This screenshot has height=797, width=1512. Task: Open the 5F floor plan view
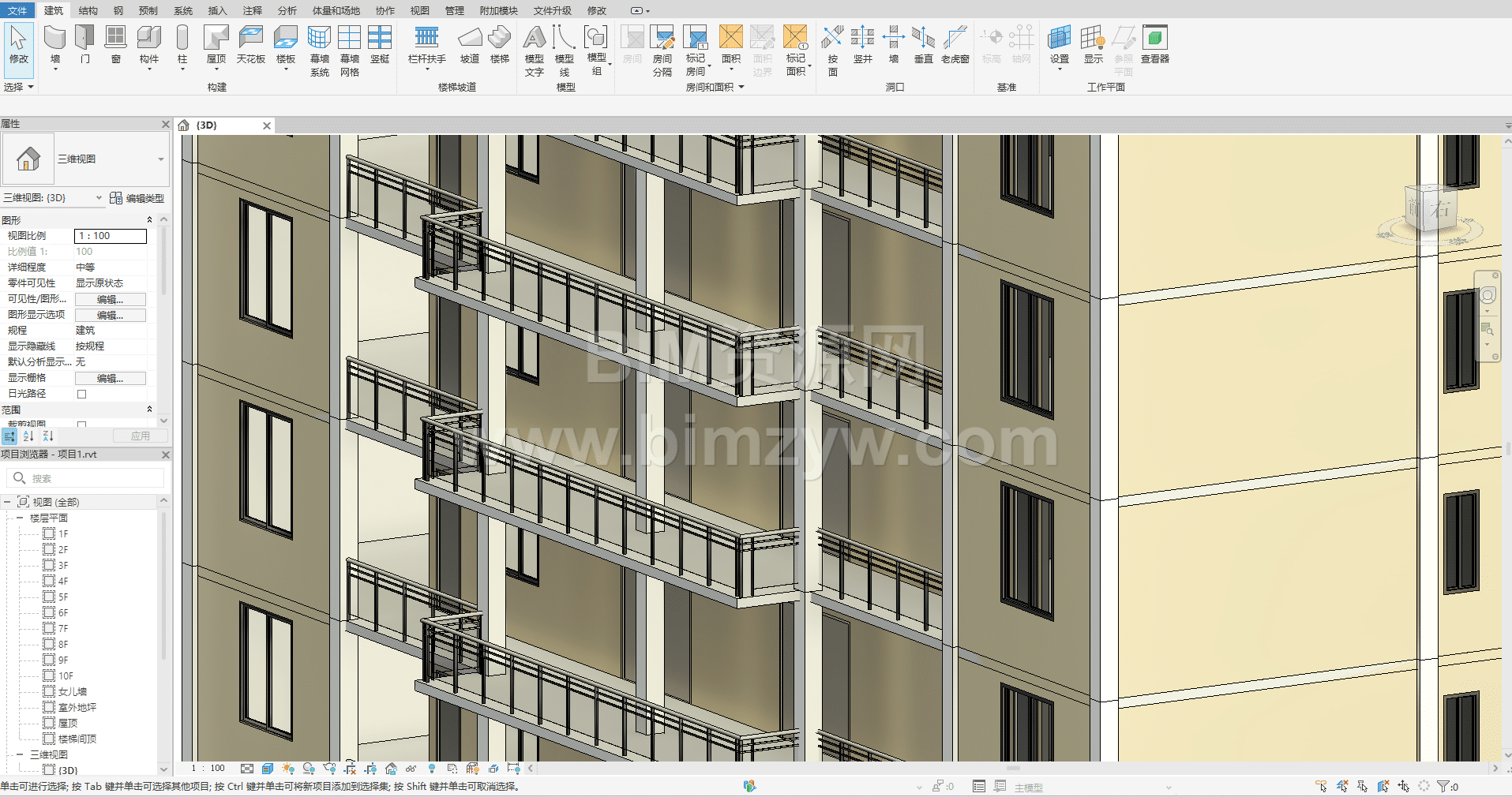(x=63, y=597)
